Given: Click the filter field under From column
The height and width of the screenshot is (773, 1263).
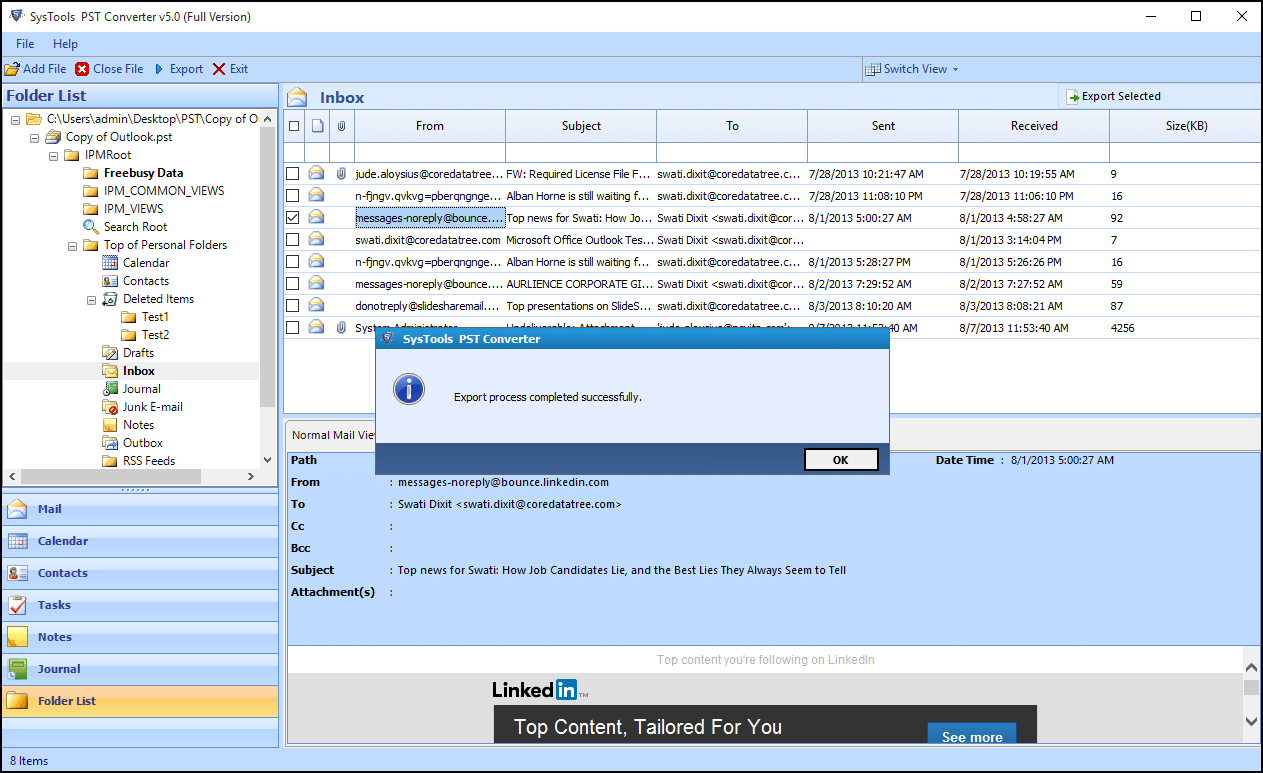Looking at the screenshot, I should point(430,152).
